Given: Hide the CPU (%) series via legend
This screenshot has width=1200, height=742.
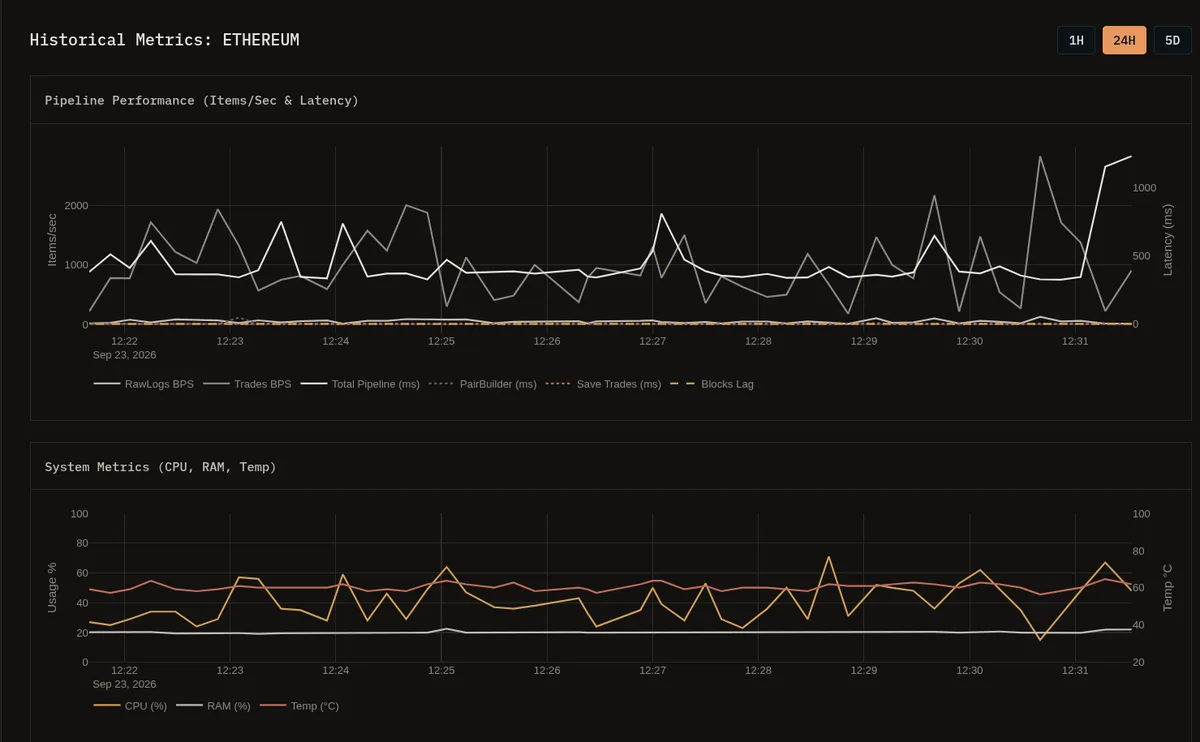Looking at the screenshot, I should click(131, 706).
